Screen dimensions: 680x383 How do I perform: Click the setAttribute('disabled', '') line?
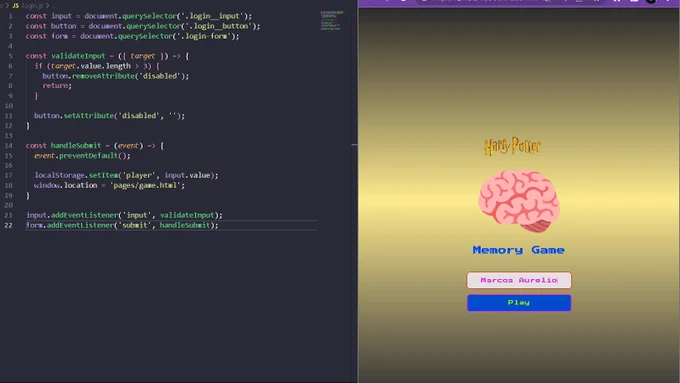(109, 116)
